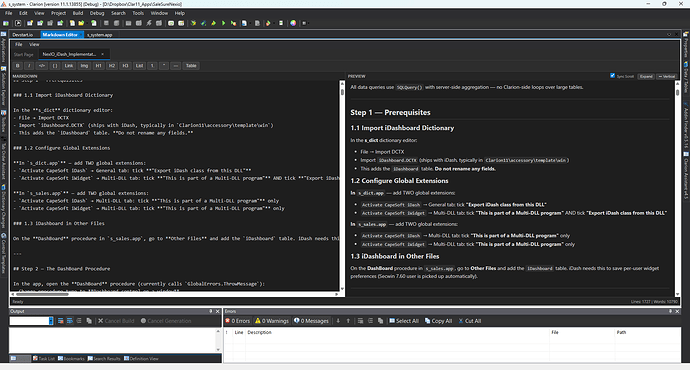Click Select All in Errors panel
The image size is (690, 370).
[404, 321]
